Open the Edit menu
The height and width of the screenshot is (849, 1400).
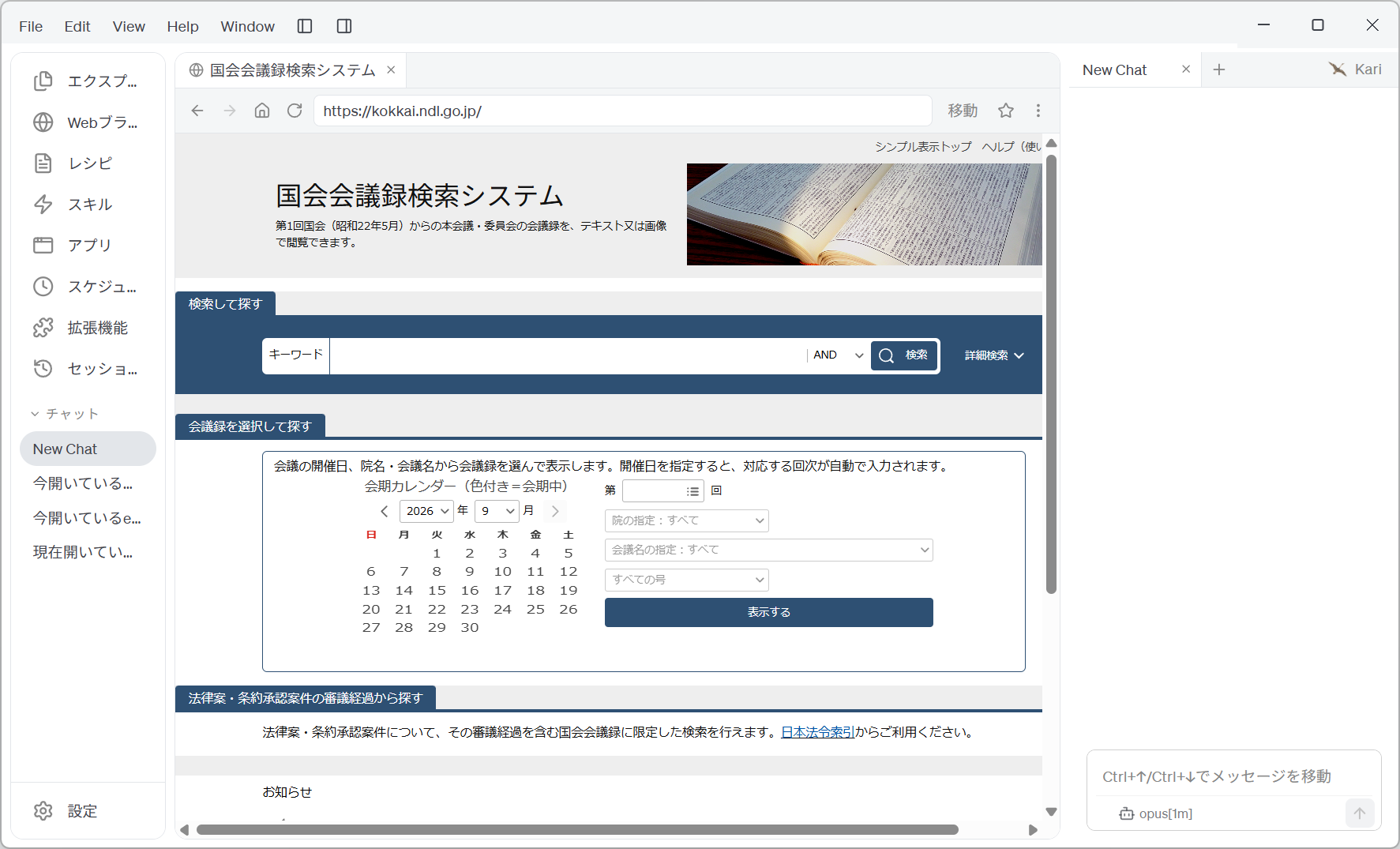pyautogui.click(x=77, y=26)
